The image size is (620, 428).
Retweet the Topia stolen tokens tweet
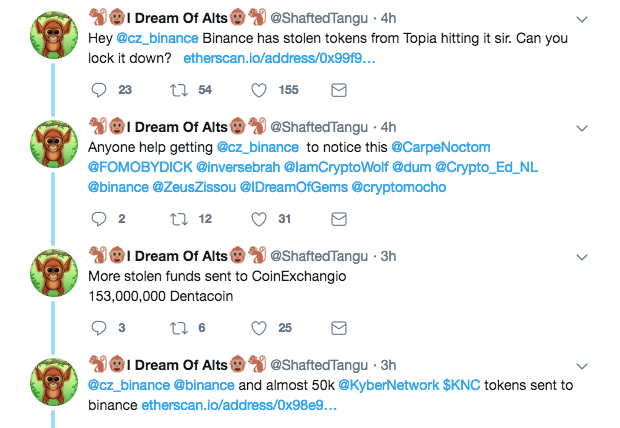(179, 90)
